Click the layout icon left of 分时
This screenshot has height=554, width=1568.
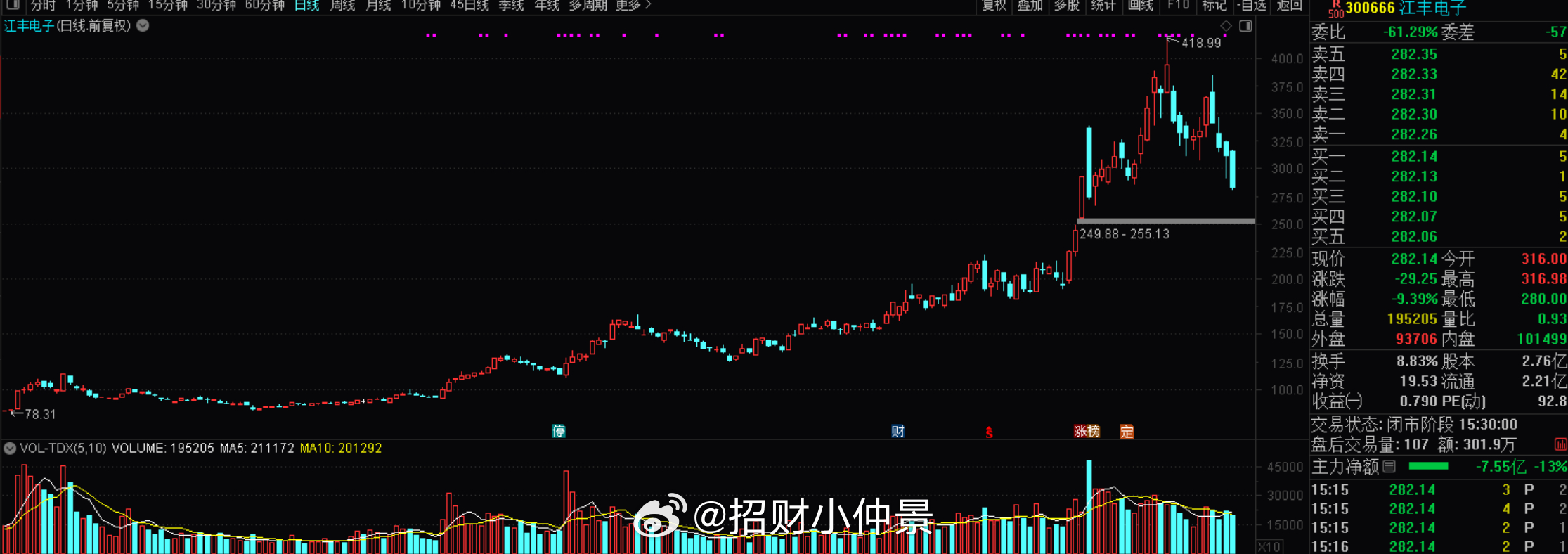13,5
